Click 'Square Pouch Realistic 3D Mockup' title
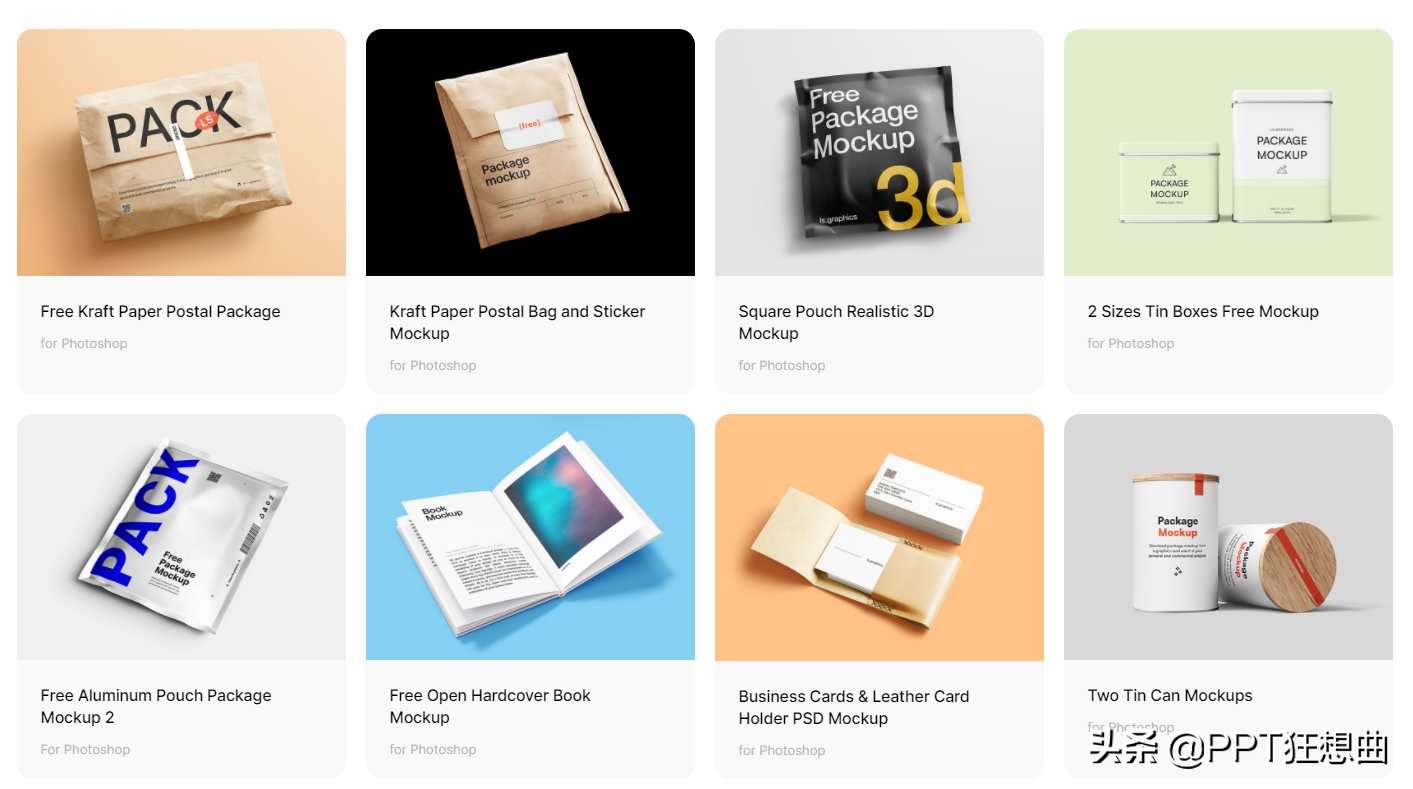The width and height of the screenshot is (1413, 789). 836,322
